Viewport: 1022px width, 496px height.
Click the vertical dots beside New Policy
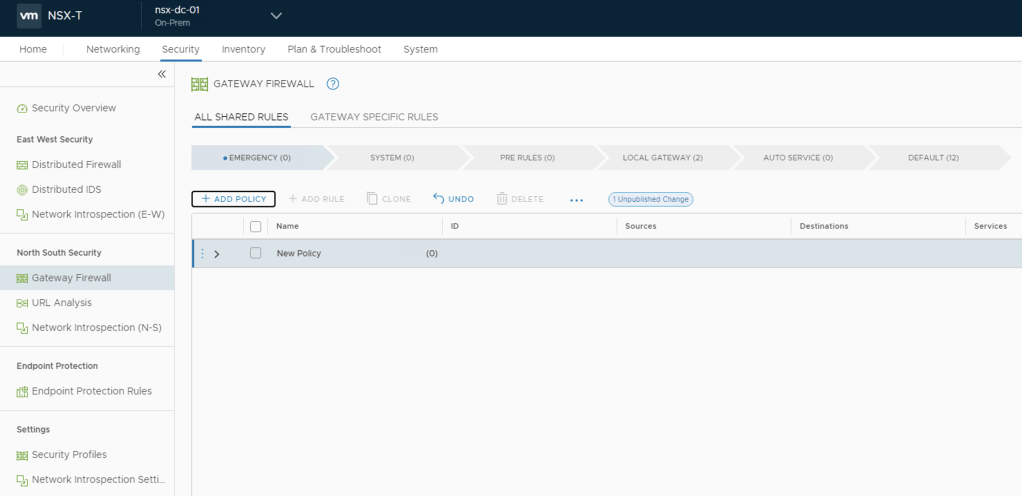tap(203, 254)
